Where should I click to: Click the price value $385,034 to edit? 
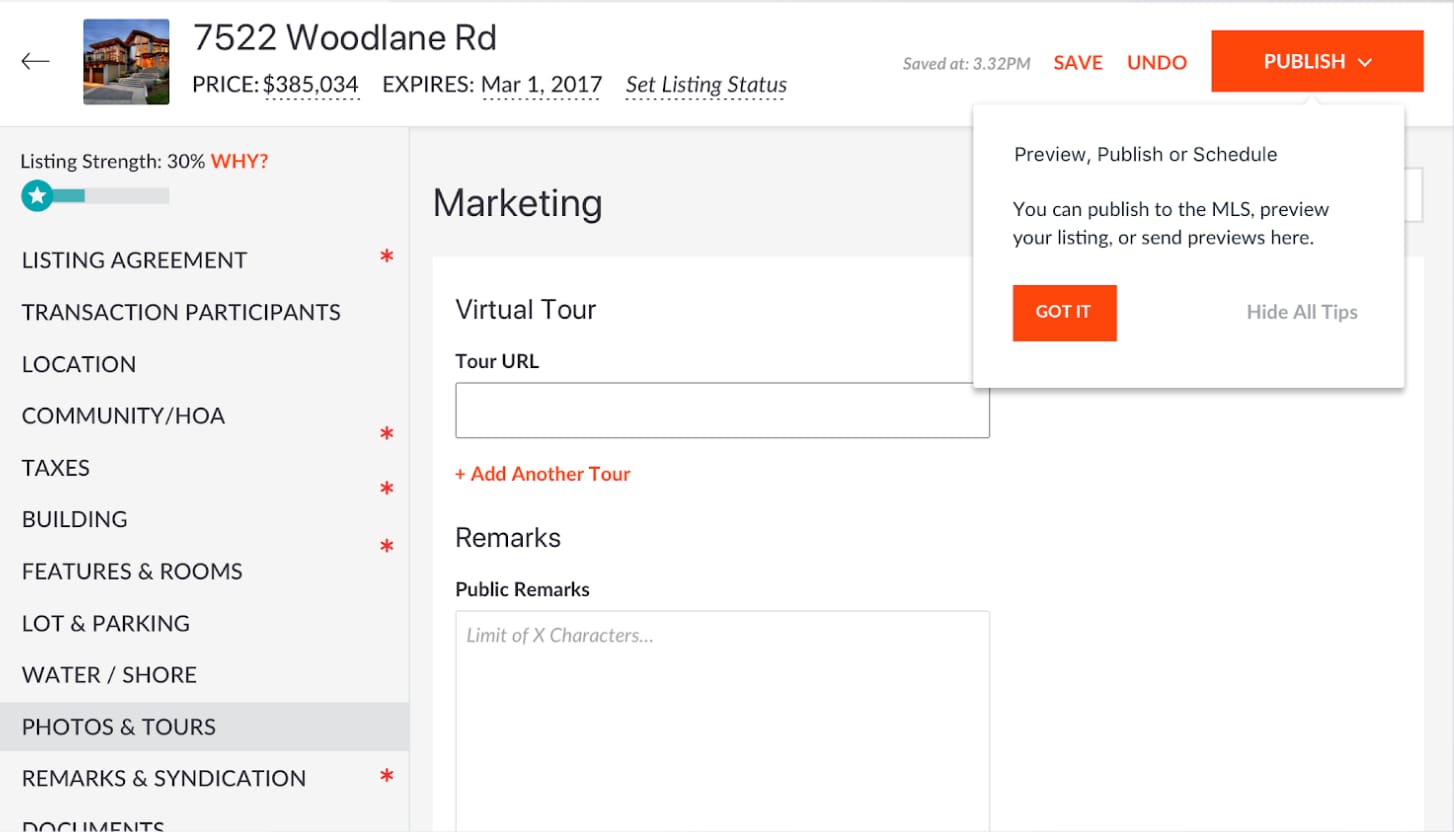tap(313, 85)
